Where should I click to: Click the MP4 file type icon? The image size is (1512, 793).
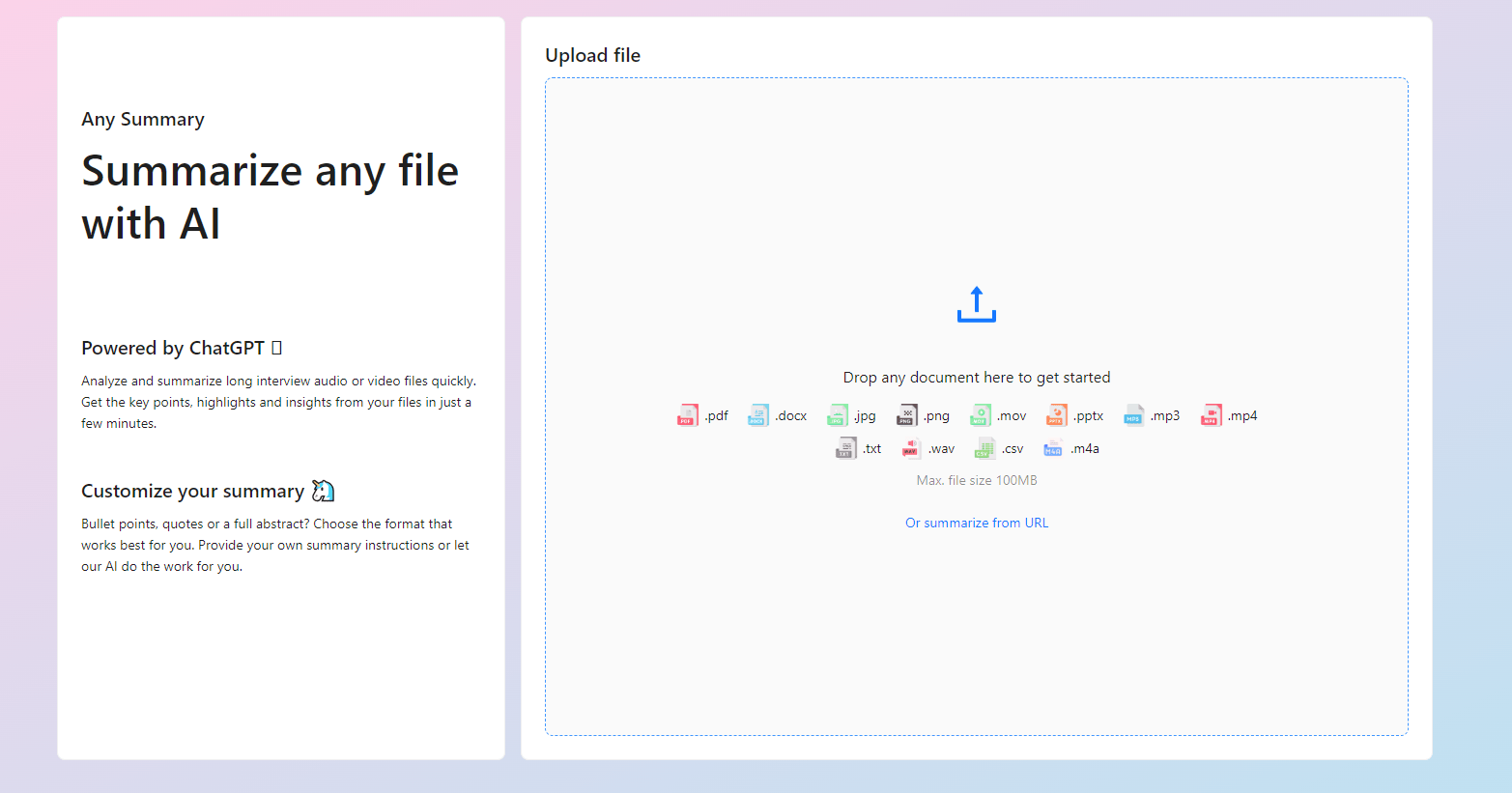click(1211, 415)
